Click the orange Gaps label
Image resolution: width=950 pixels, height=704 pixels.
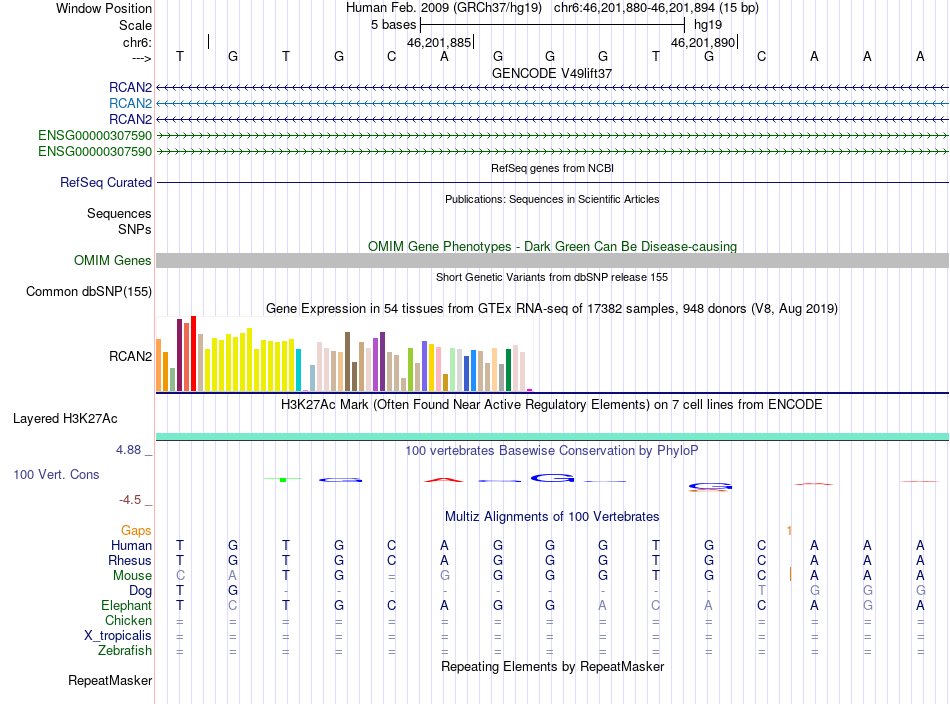pos(136,531)
